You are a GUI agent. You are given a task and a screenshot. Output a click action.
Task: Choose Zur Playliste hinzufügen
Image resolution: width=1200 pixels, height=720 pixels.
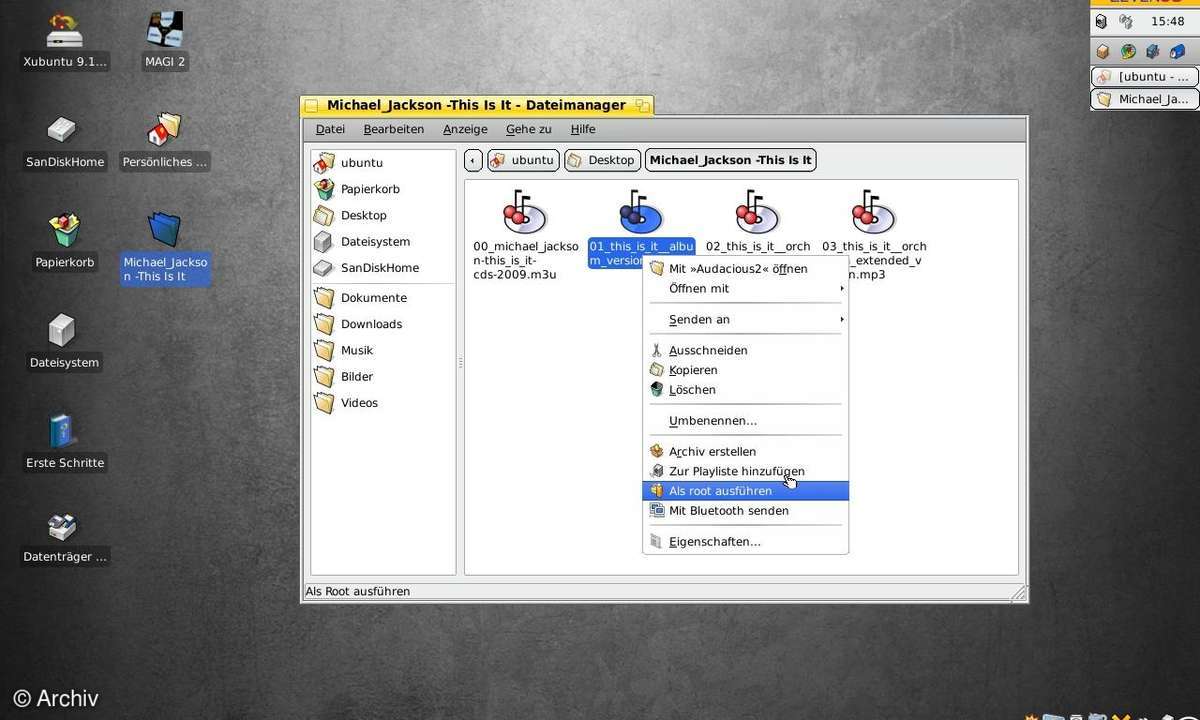(x=745, y=471)
